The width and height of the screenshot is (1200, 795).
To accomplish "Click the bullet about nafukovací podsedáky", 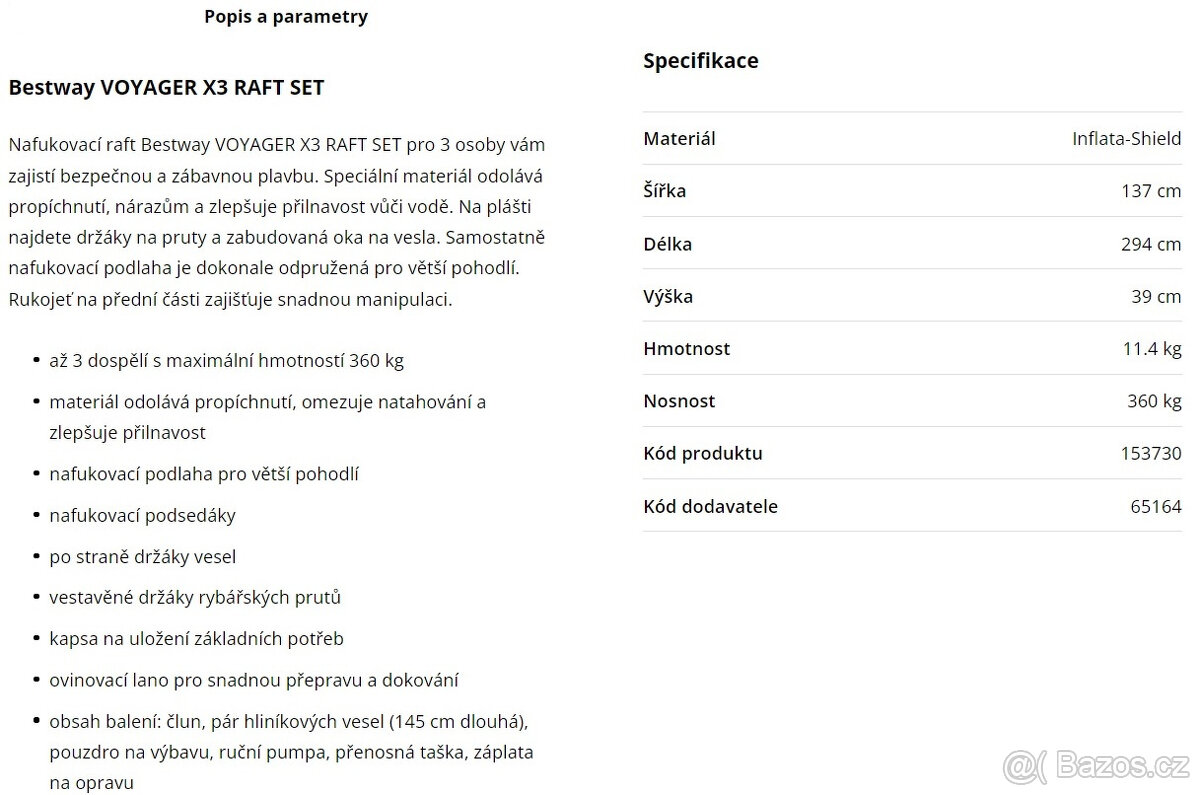I will [142, 516].
